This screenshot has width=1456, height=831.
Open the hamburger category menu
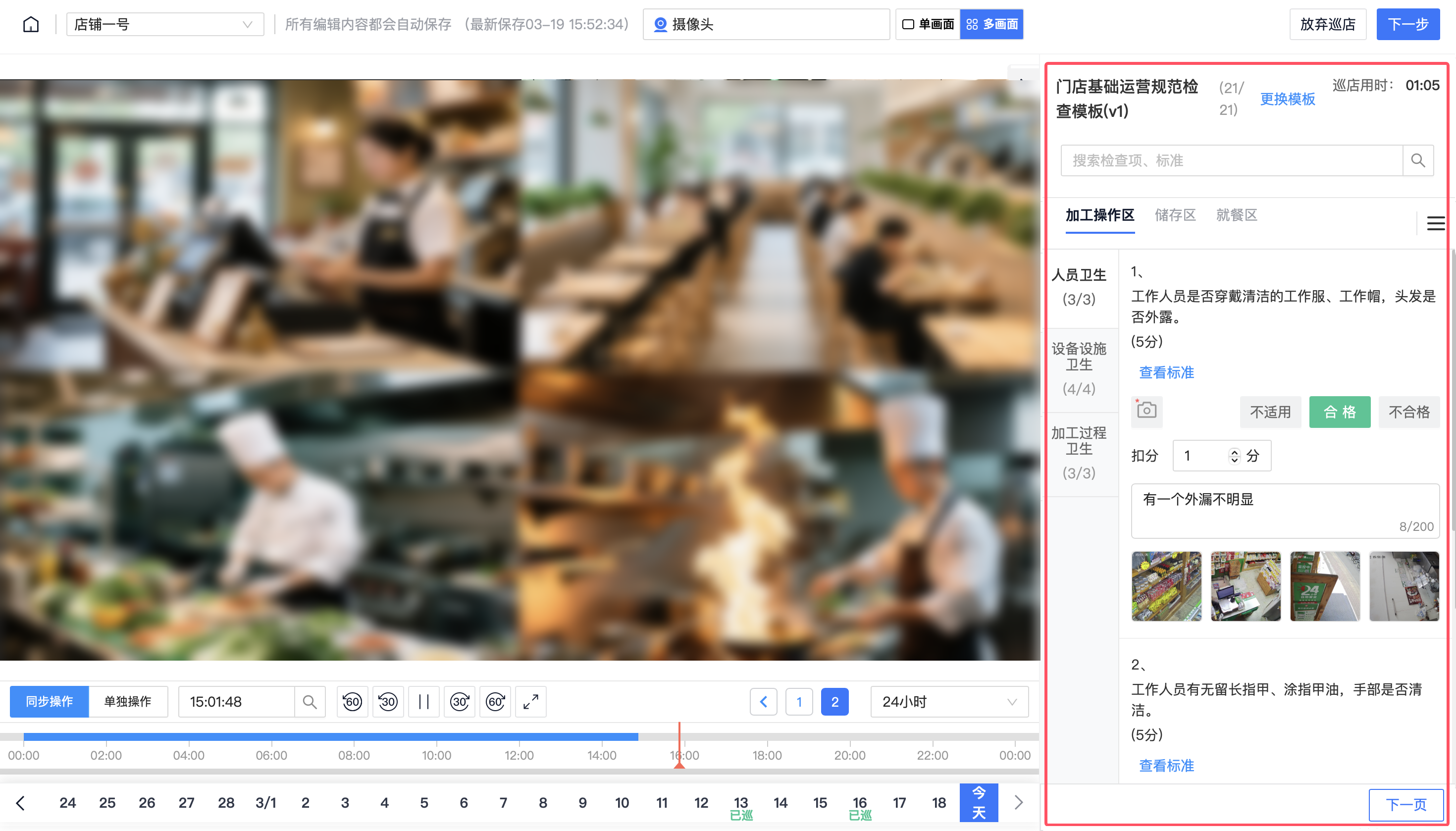tap(1436, 223)
